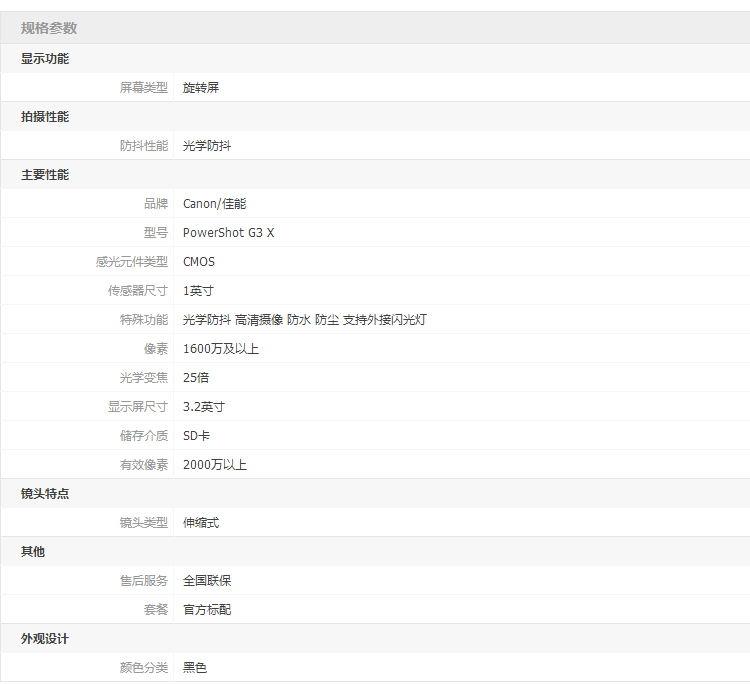750x685 pixels.
Task: Click the 拍摄性能 section heading
Action: 45,117
